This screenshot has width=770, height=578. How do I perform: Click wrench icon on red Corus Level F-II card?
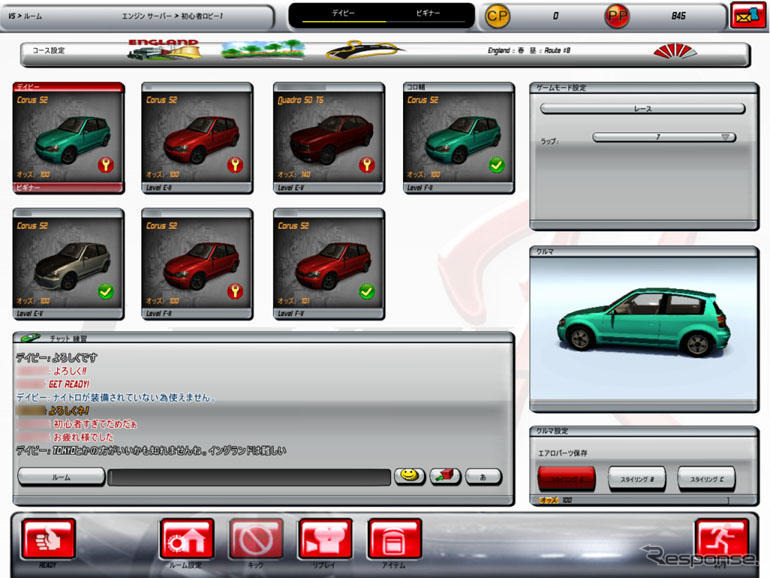235,291
